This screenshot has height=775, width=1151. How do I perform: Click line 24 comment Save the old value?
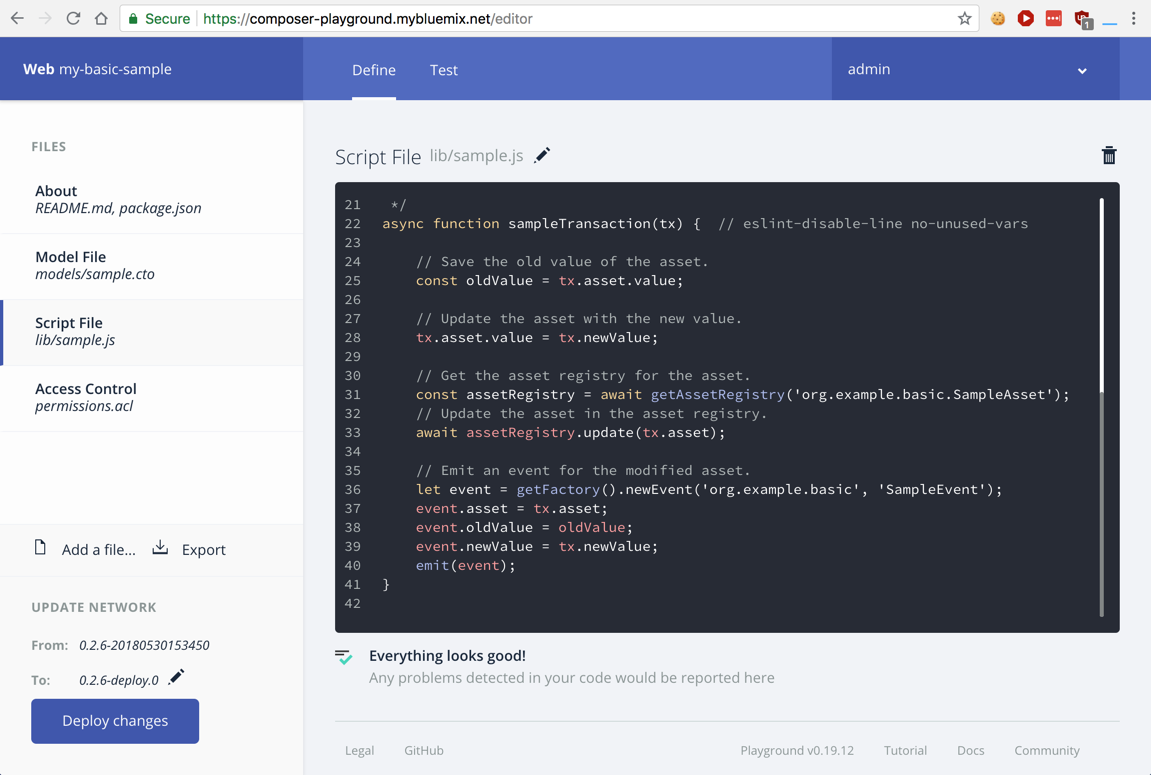pos(562,261)
